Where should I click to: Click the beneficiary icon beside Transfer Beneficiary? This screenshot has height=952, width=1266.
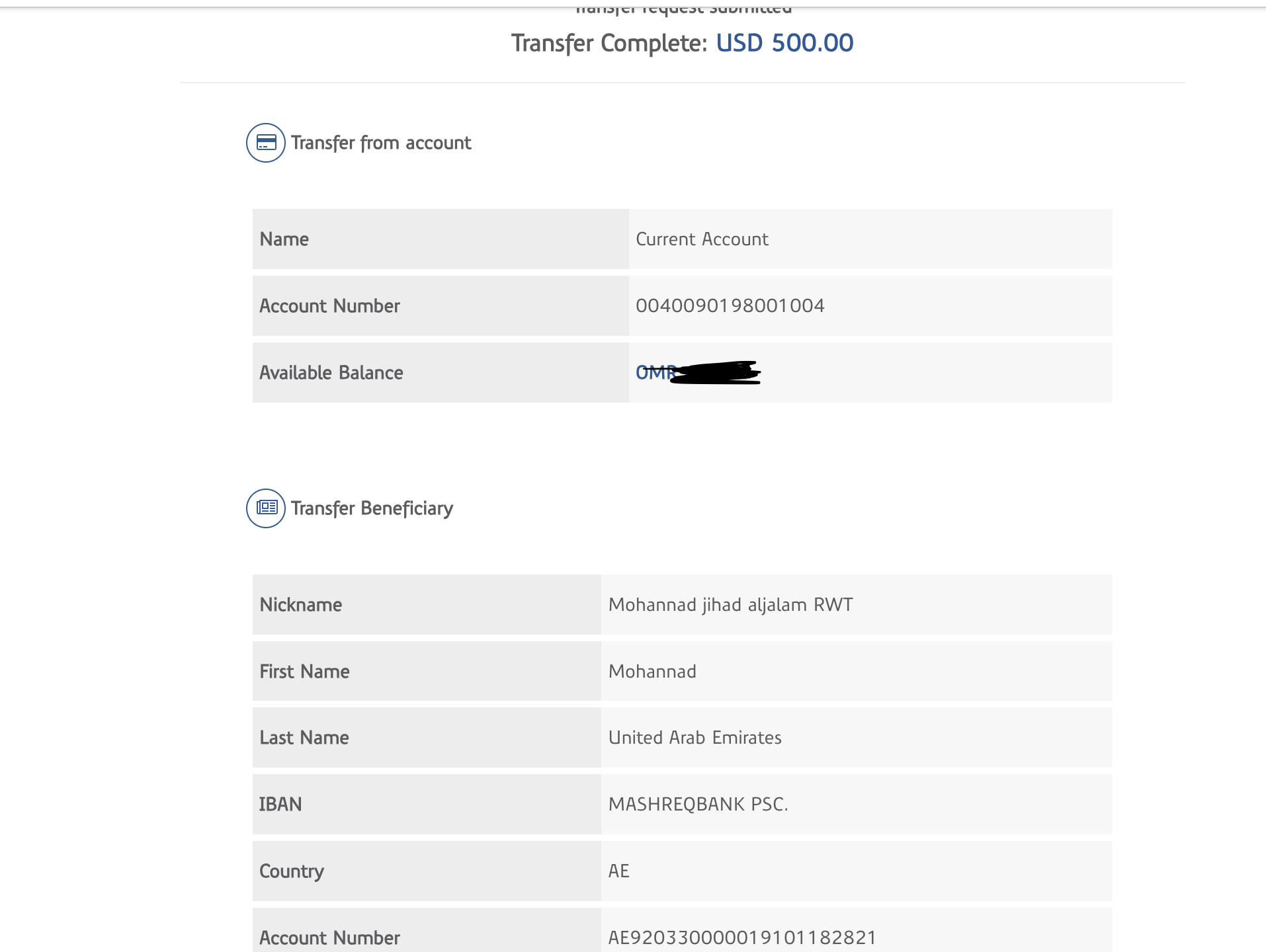(x=266, y=508)
